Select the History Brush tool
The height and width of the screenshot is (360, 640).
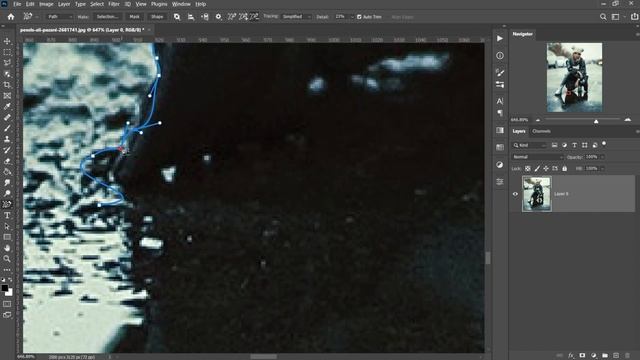(7, 150)
